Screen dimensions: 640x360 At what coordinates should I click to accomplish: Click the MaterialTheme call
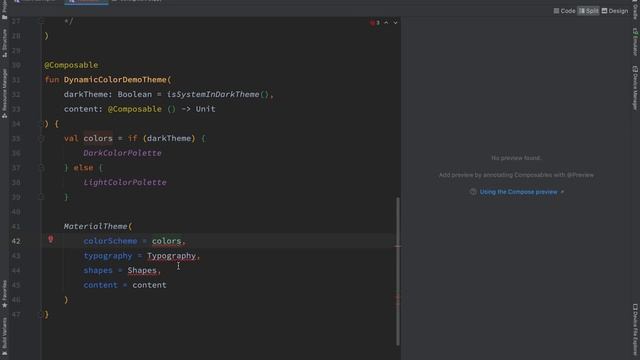96,227
